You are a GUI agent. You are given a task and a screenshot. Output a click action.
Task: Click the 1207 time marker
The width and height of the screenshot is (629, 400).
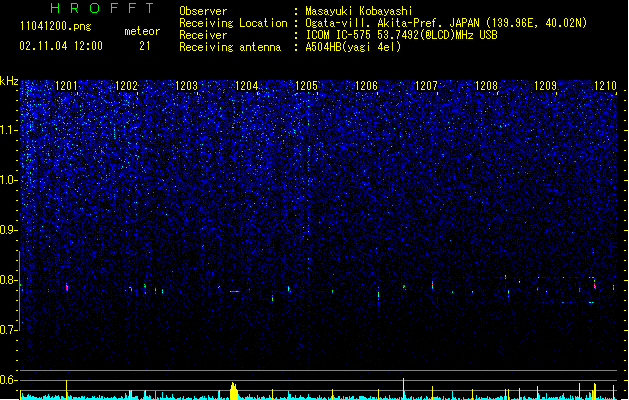coord(426,86)
